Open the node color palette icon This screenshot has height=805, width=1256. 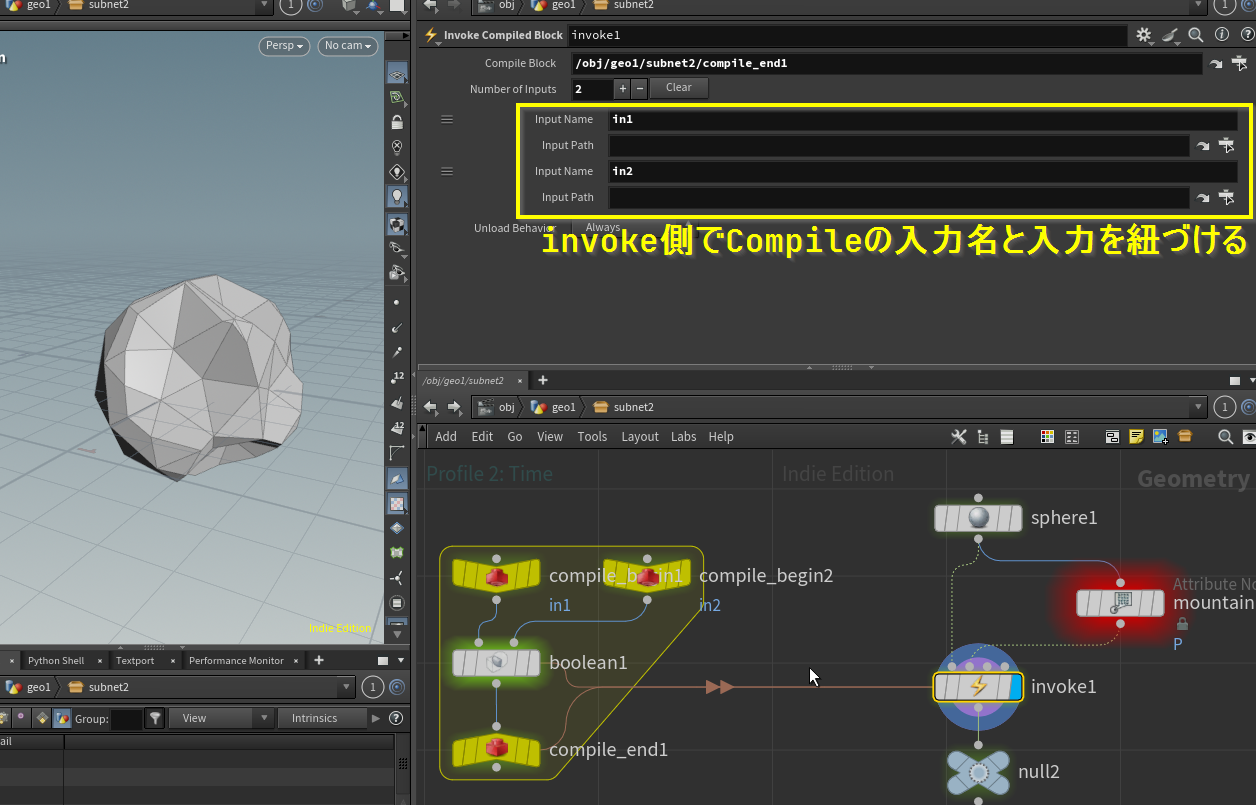[1048, 437]
